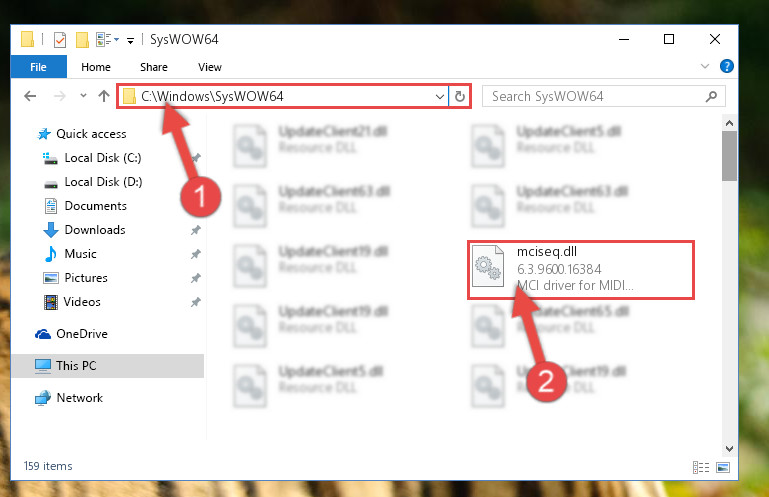Image resolution: width=769 pixels, height=497 pixels.
Task: Open the Help question mark icon
Action: point(726,66)
